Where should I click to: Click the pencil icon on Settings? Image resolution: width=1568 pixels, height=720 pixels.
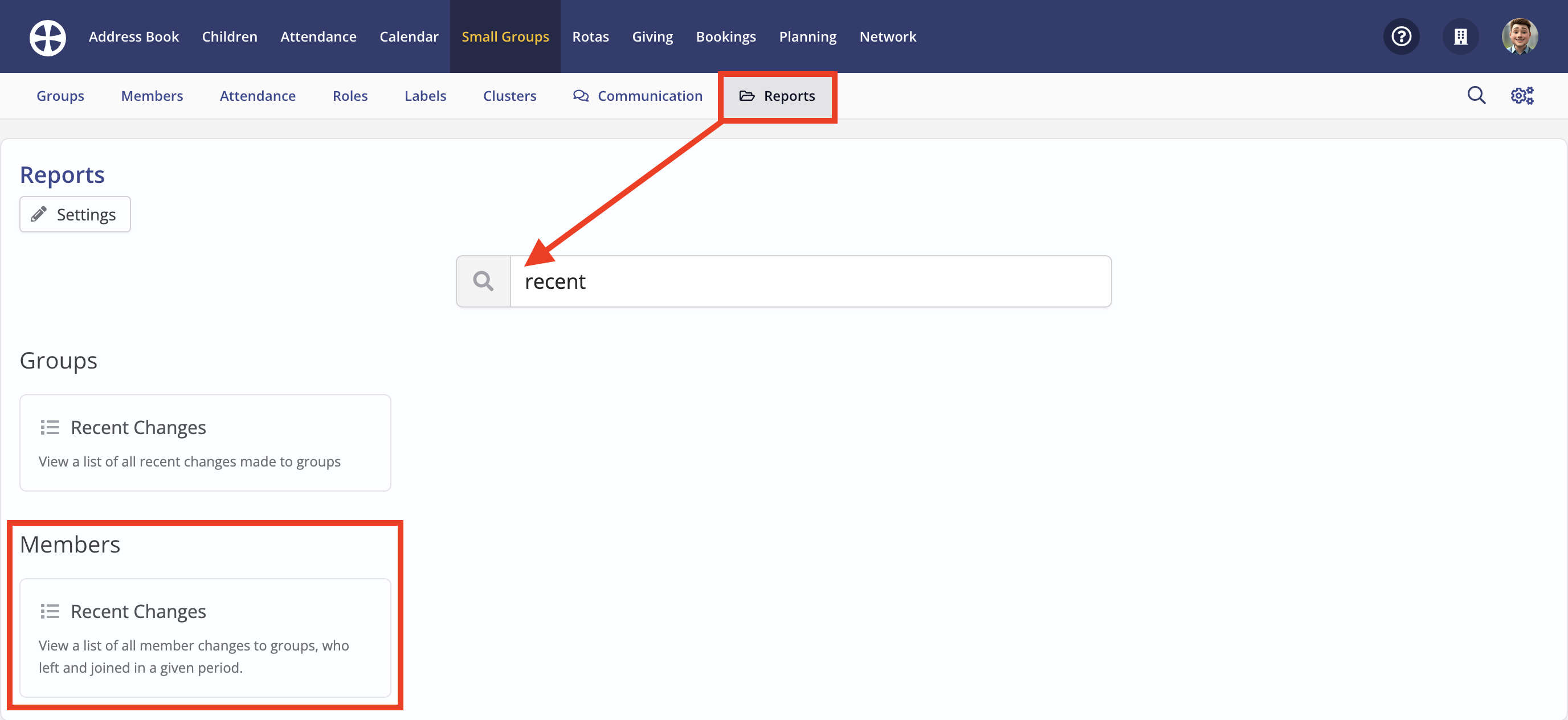pos(39,214)
